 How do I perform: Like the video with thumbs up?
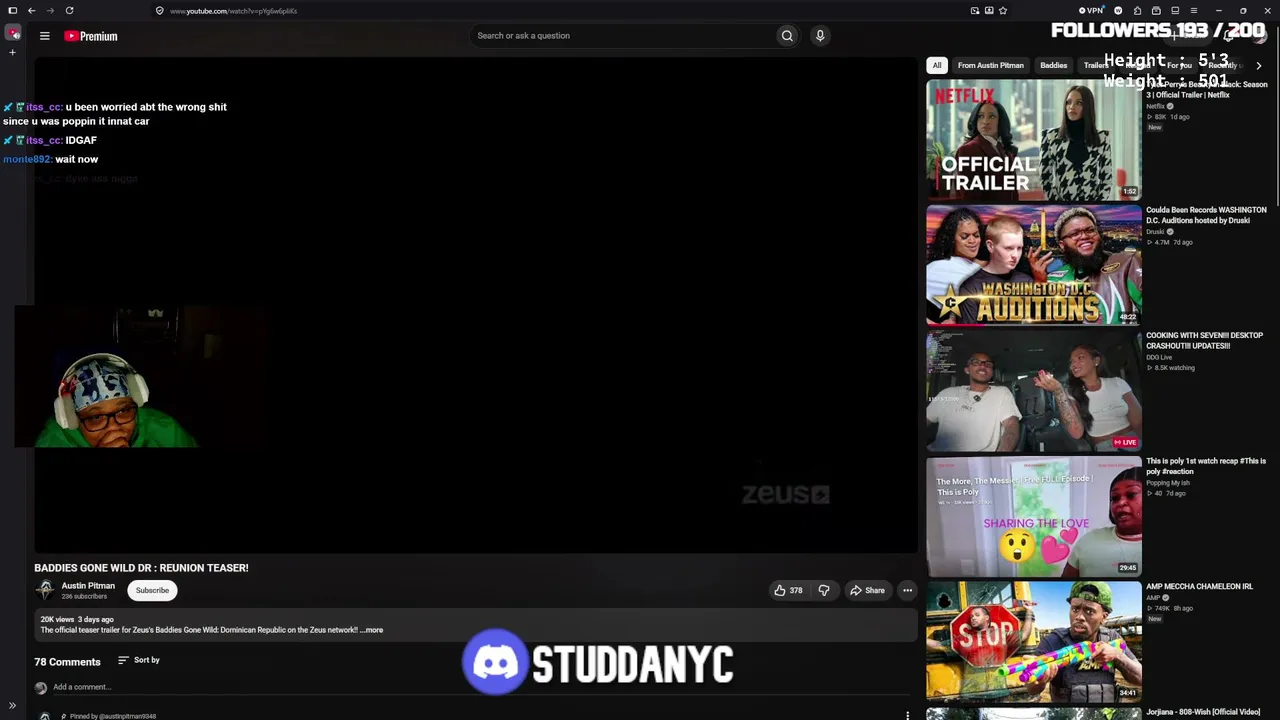tap(788, 591)
